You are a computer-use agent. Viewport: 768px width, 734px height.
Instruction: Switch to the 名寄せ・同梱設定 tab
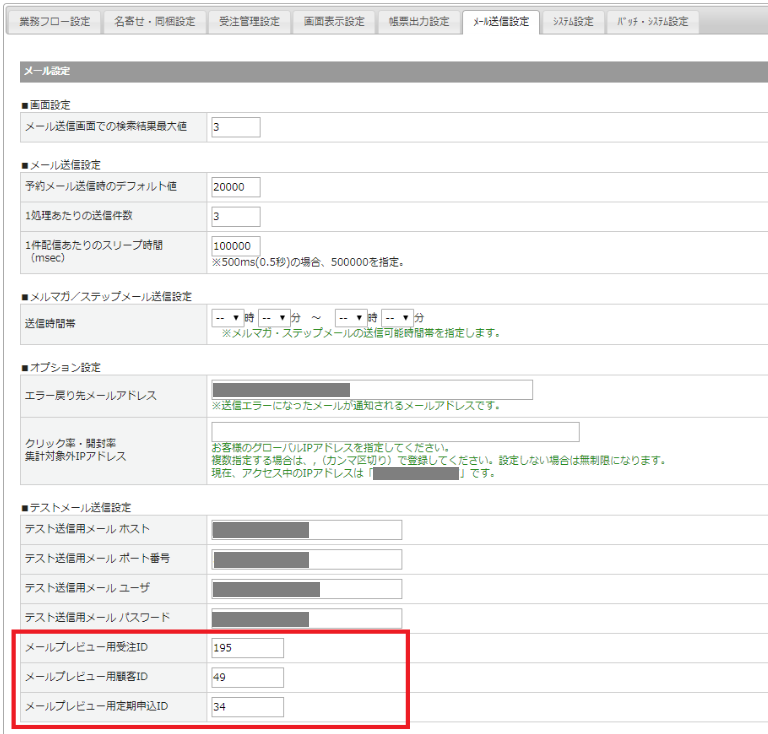[x=154, y=22]
